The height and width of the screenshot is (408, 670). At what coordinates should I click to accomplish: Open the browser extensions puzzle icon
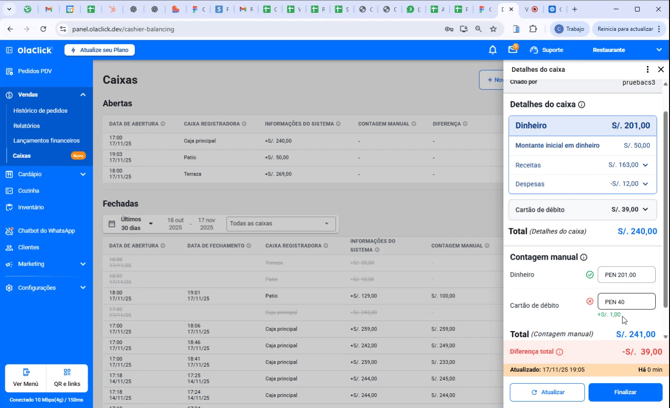[x=533, y=29]
